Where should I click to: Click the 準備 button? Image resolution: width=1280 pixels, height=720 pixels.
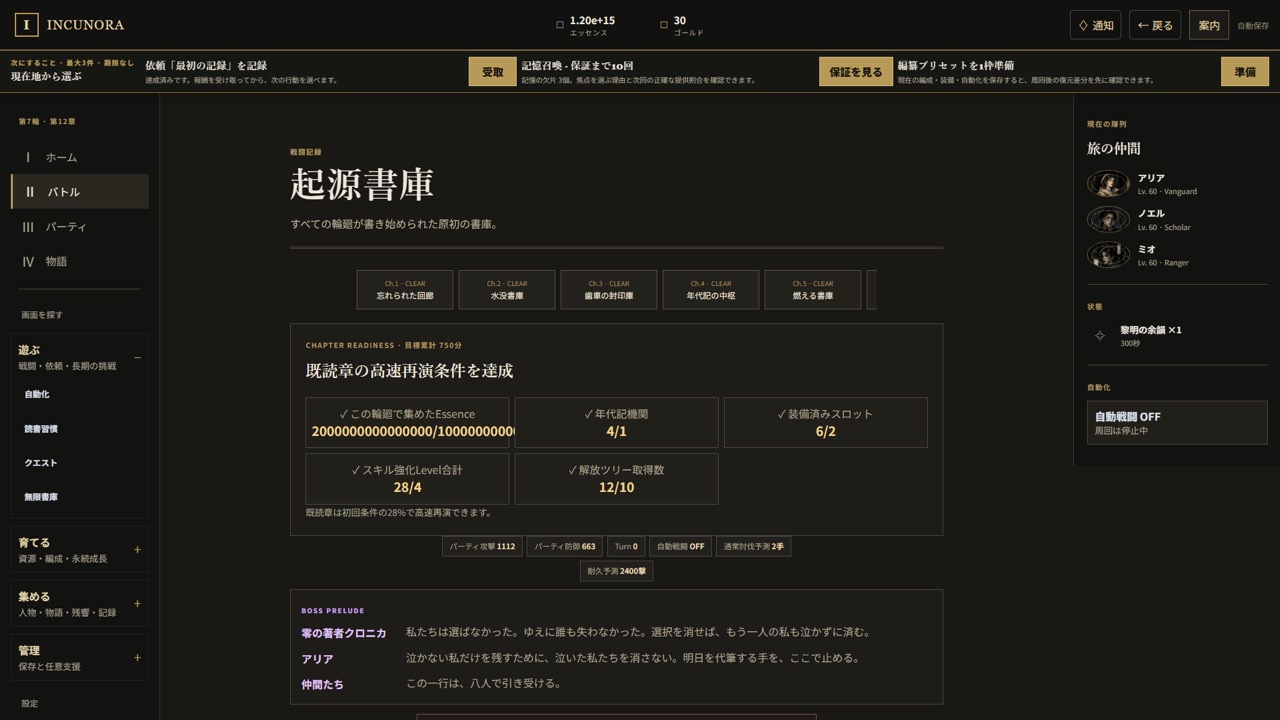[x=1245, y=72]
